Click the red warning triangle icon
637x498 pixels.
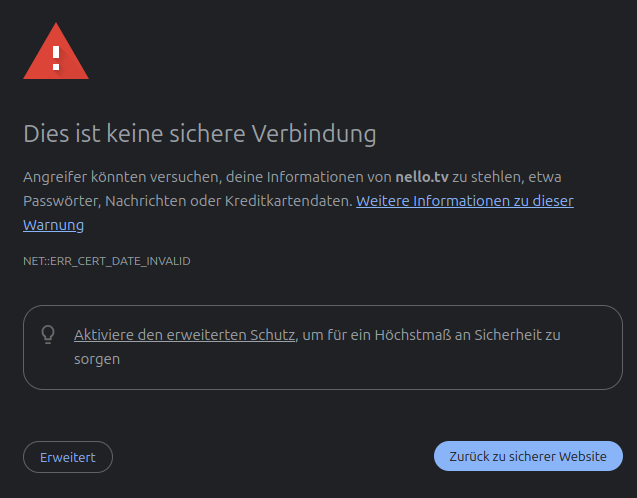[x=56, y=51]
